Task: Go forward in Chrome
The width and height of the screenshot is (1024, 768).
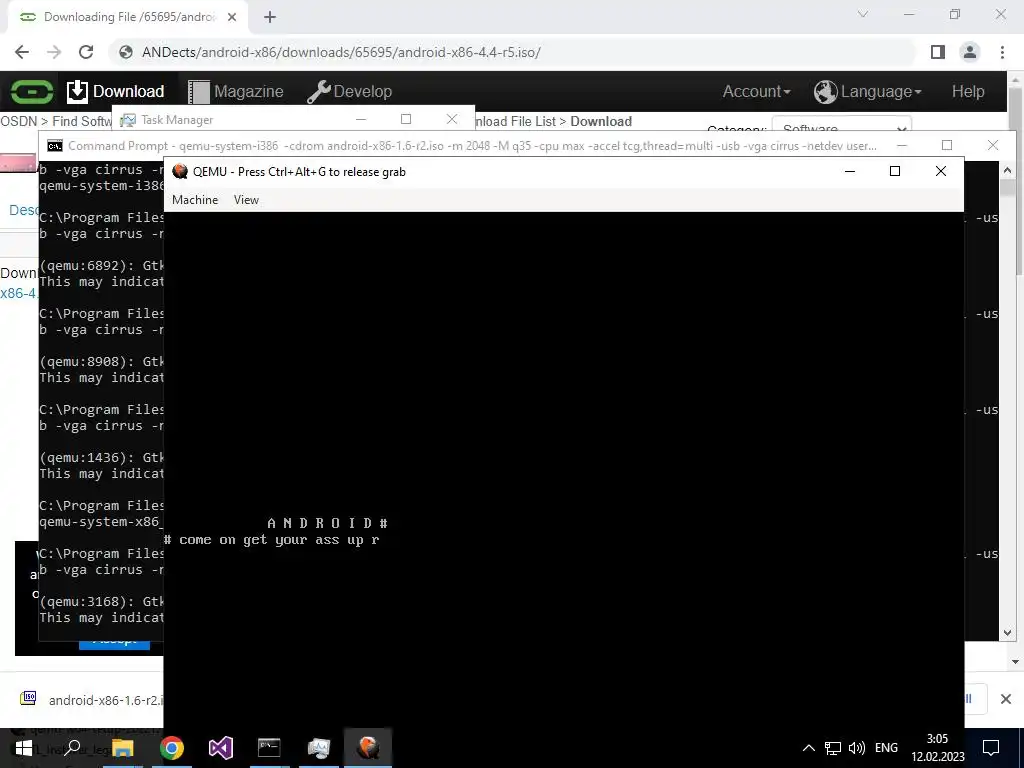Action: click(x=54, y=52)
